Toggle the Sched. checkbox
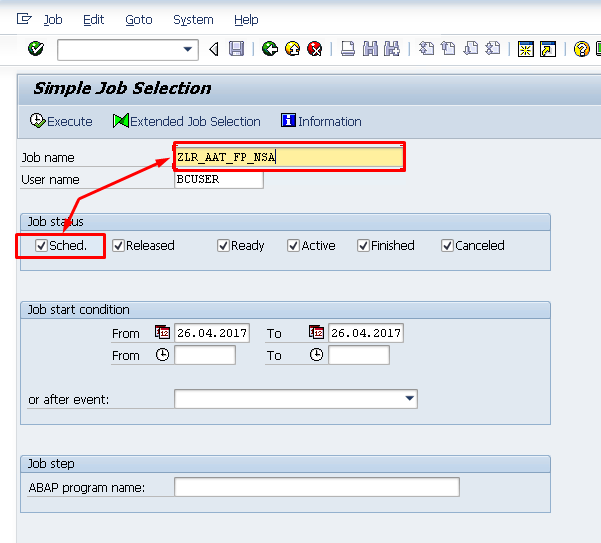Viewport: 601px width, 543px height. [x=41, y=245]
